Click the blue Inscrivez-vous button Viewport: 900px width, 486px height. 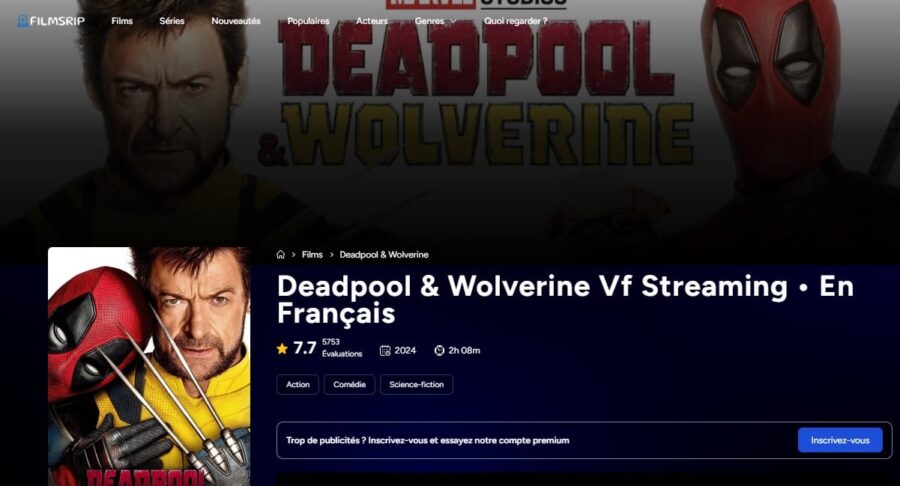(840, 440)
